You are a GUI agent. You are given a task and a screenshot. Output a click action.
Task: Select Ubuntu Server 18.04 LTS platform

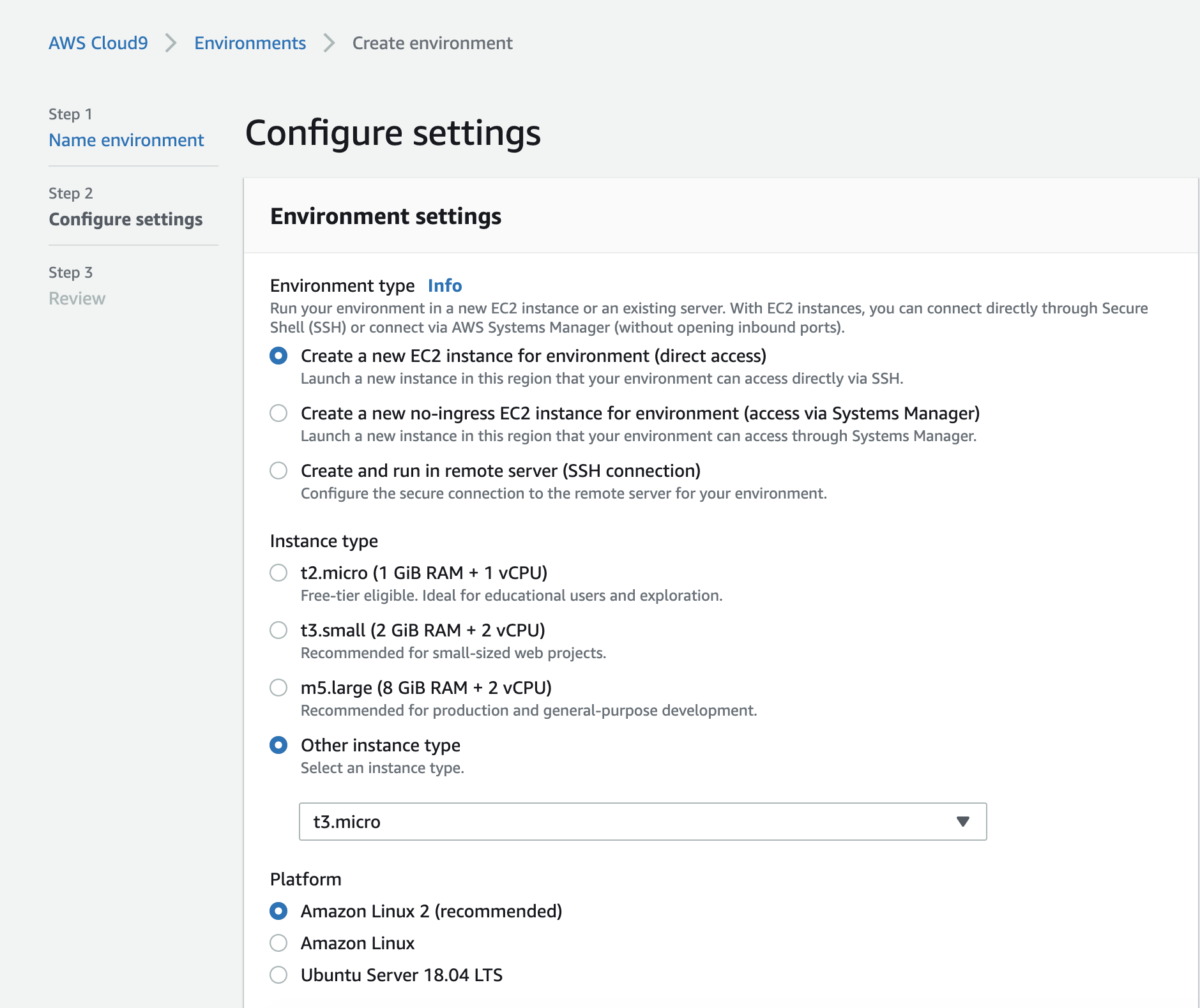pyautogui.click(x=278, y=975)
